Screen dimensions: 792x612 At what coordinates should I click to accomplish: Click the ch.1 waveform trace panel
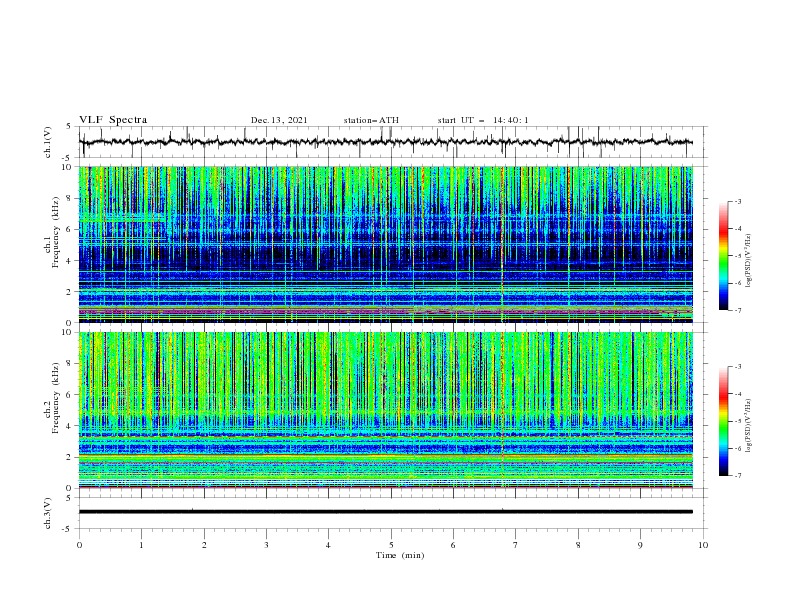click(392, 142)
